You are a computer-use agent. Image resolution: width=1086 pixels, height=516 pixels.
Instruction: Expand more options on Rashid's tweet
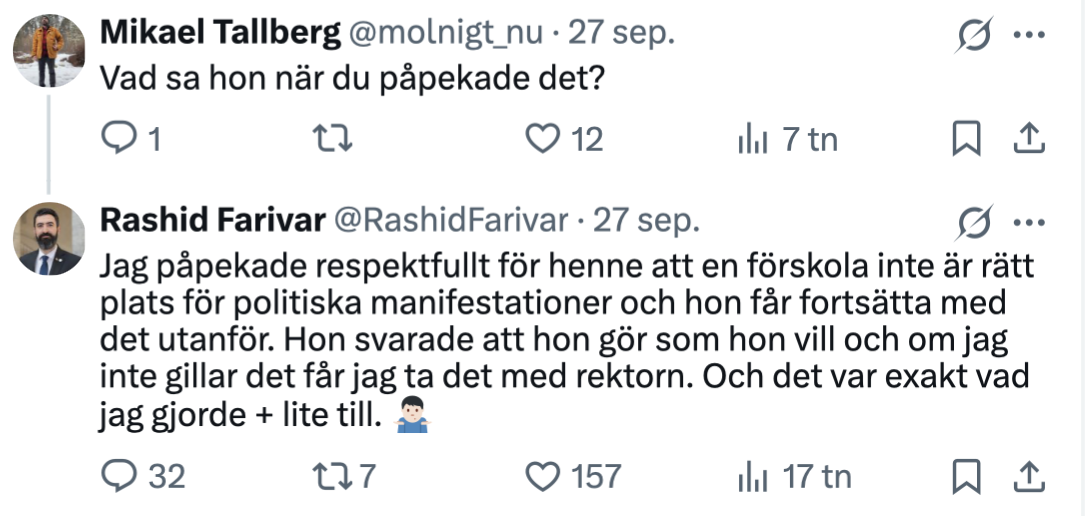click(1029, 221)
